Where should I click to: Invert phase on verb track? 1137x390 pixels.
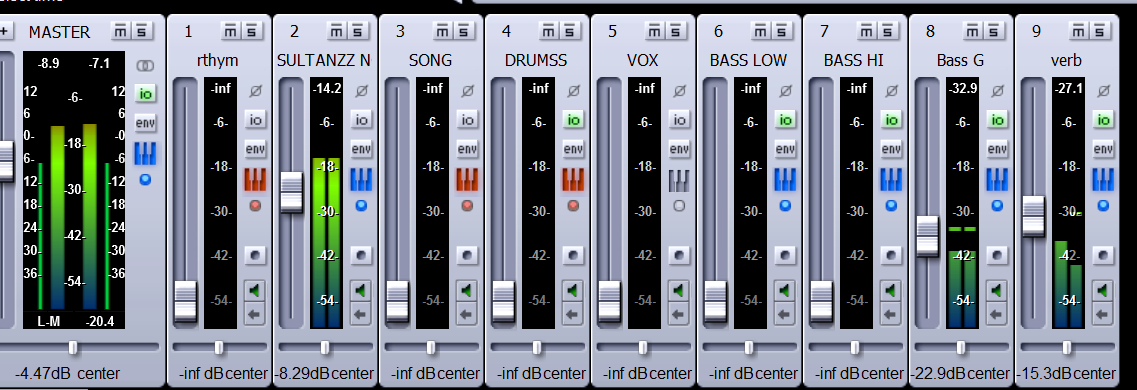coord(1104,91)
